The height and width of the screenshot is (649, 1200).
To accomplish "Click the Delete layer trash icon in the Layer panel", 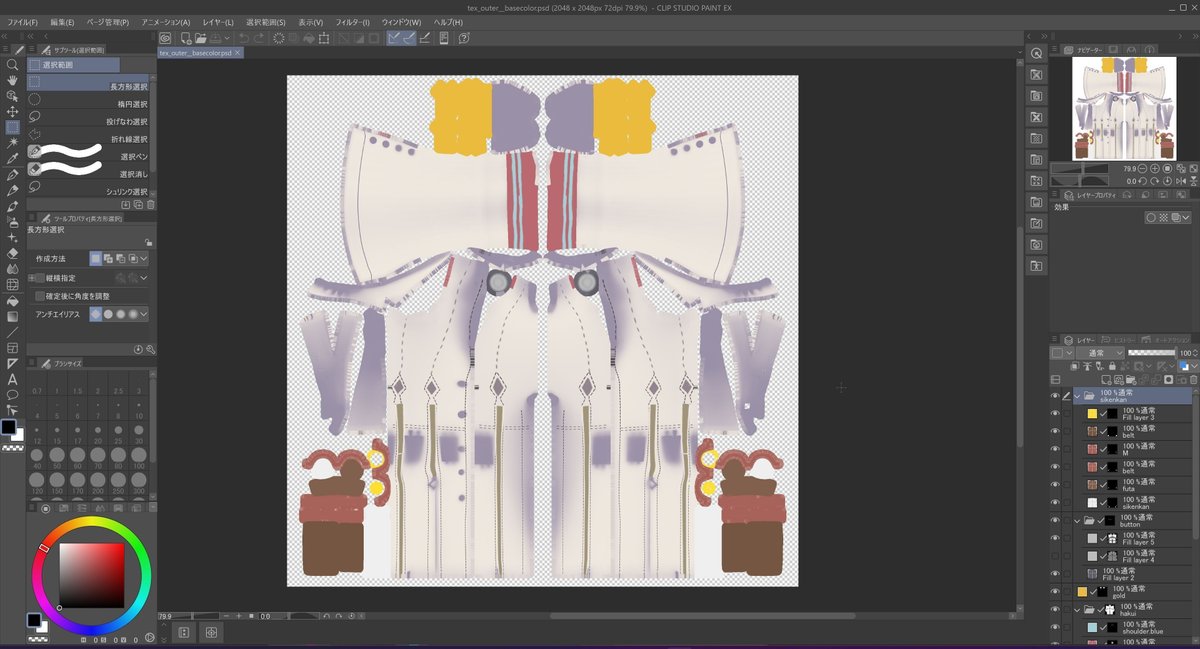I will [x=1192, y=379].
